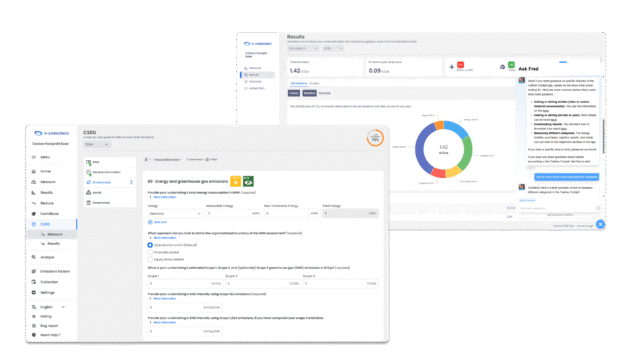This screenshot has width=640, height=364.
Task: Open the Company dropdown in Results window
Action: 303,49
